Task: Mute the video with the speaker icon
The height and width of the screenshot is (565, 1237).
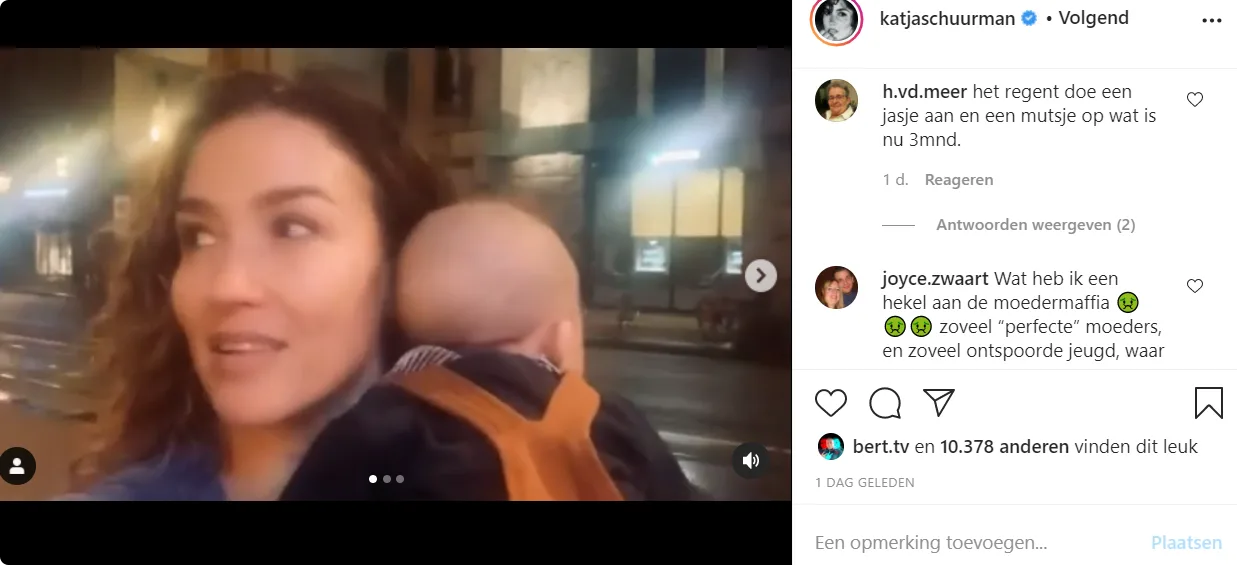Action: 751,460
